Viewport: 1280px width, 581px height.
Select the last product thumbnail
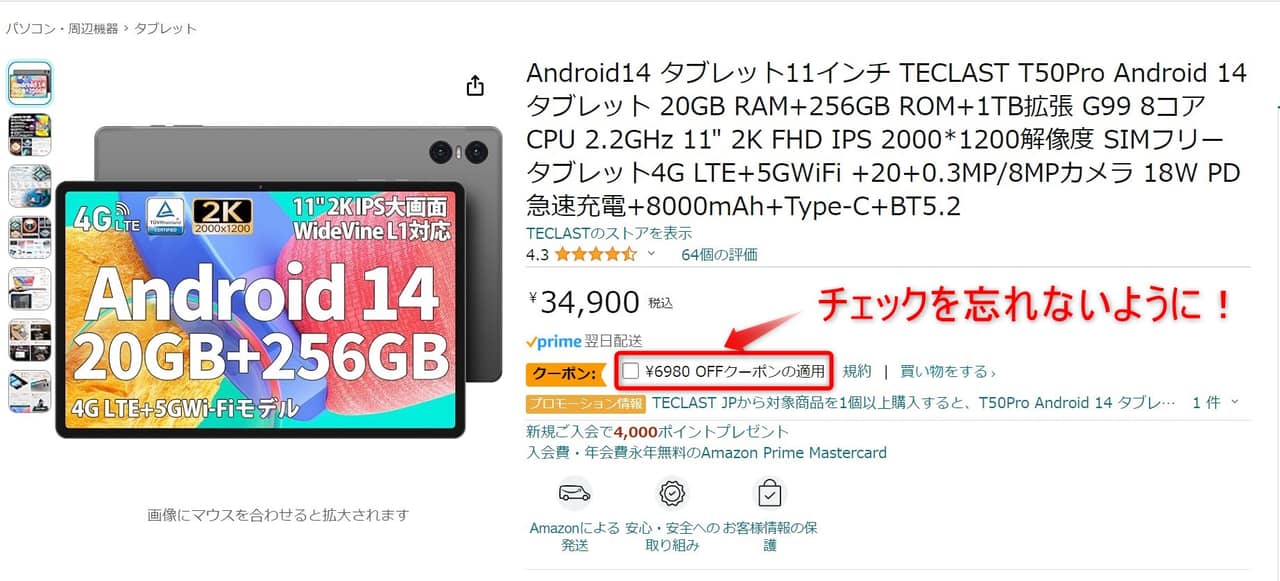tap(30, 392)
